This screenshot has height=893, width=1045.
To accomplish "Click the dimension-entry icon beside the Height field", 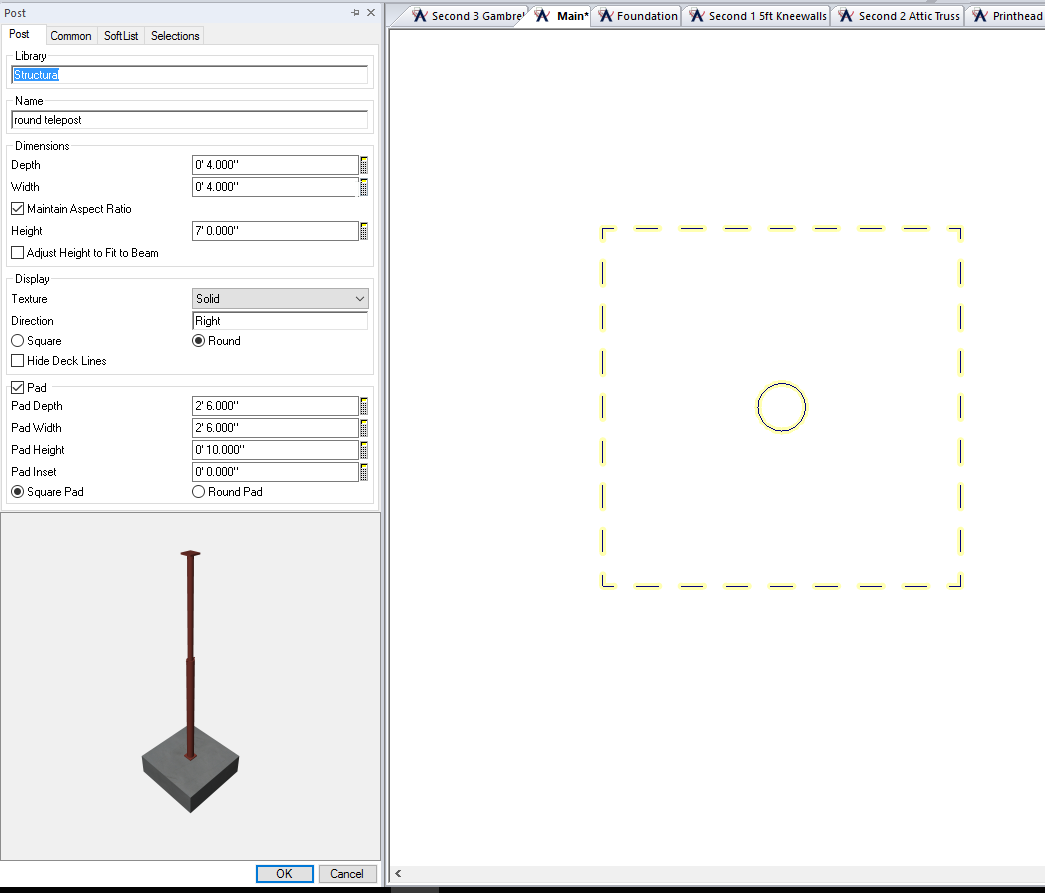I will click(x=364, y=231).
